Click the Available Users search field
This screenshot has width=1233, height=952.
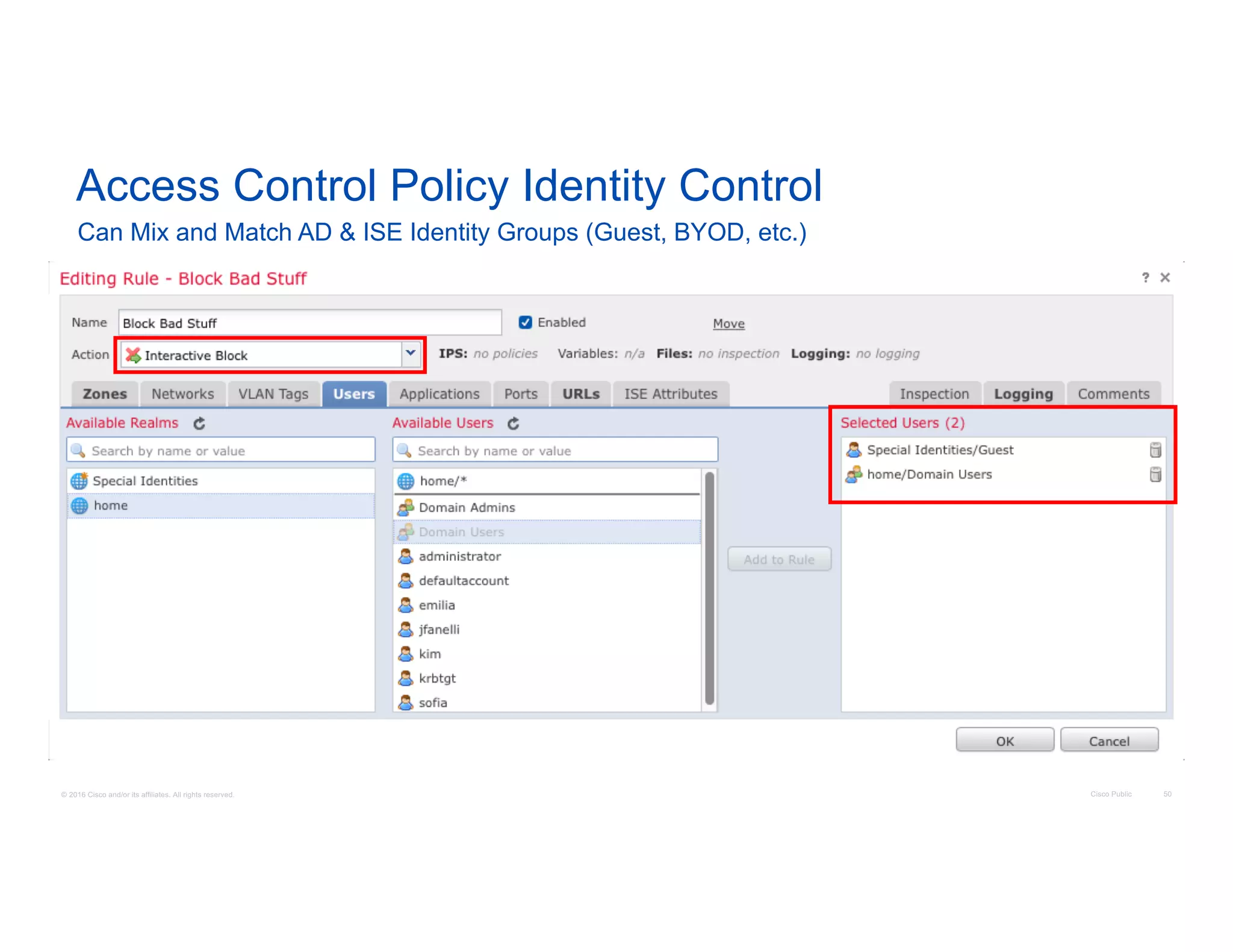(555, 450)
